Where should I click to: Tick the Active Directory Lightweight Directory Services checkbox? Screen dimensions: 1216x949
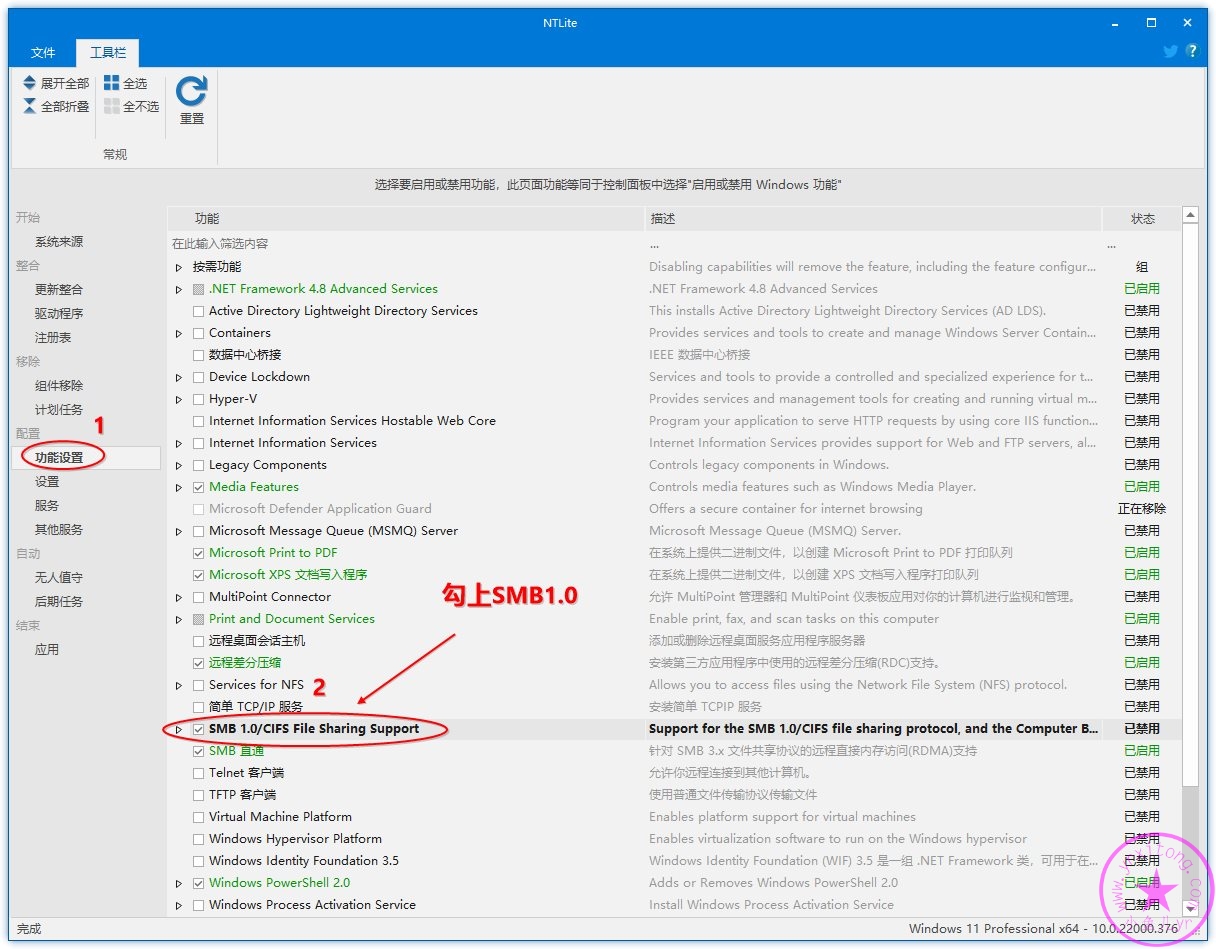tap(198, 311)
